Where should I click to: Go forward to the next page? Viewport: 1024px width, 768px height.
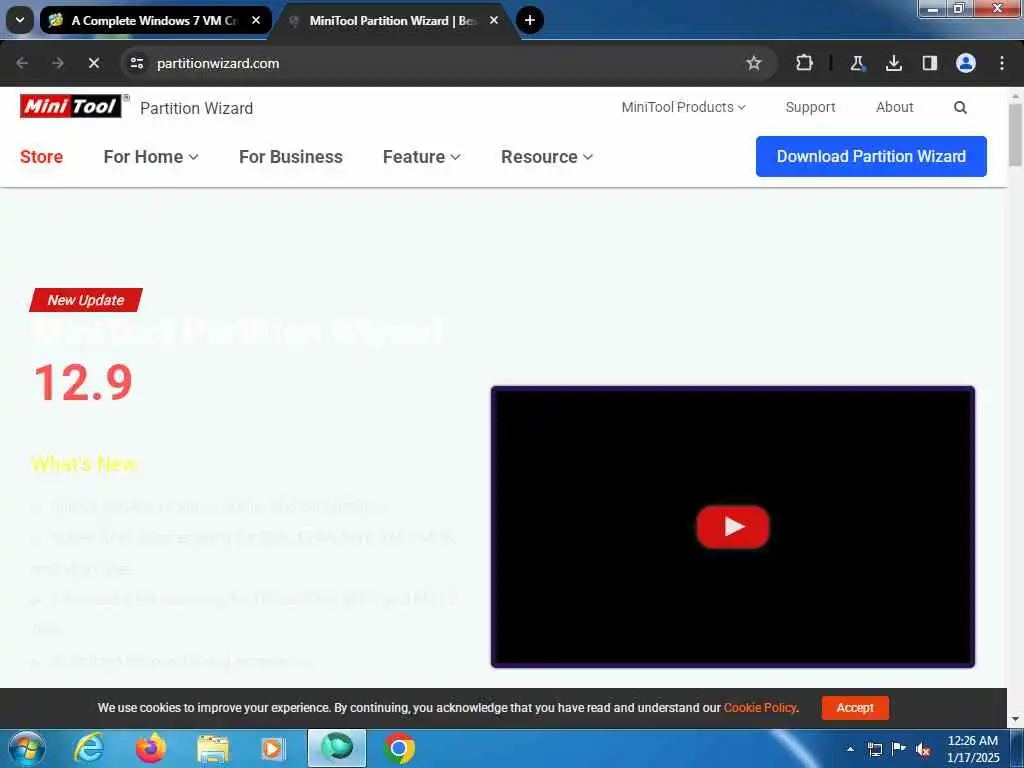[x=58, y=63]
